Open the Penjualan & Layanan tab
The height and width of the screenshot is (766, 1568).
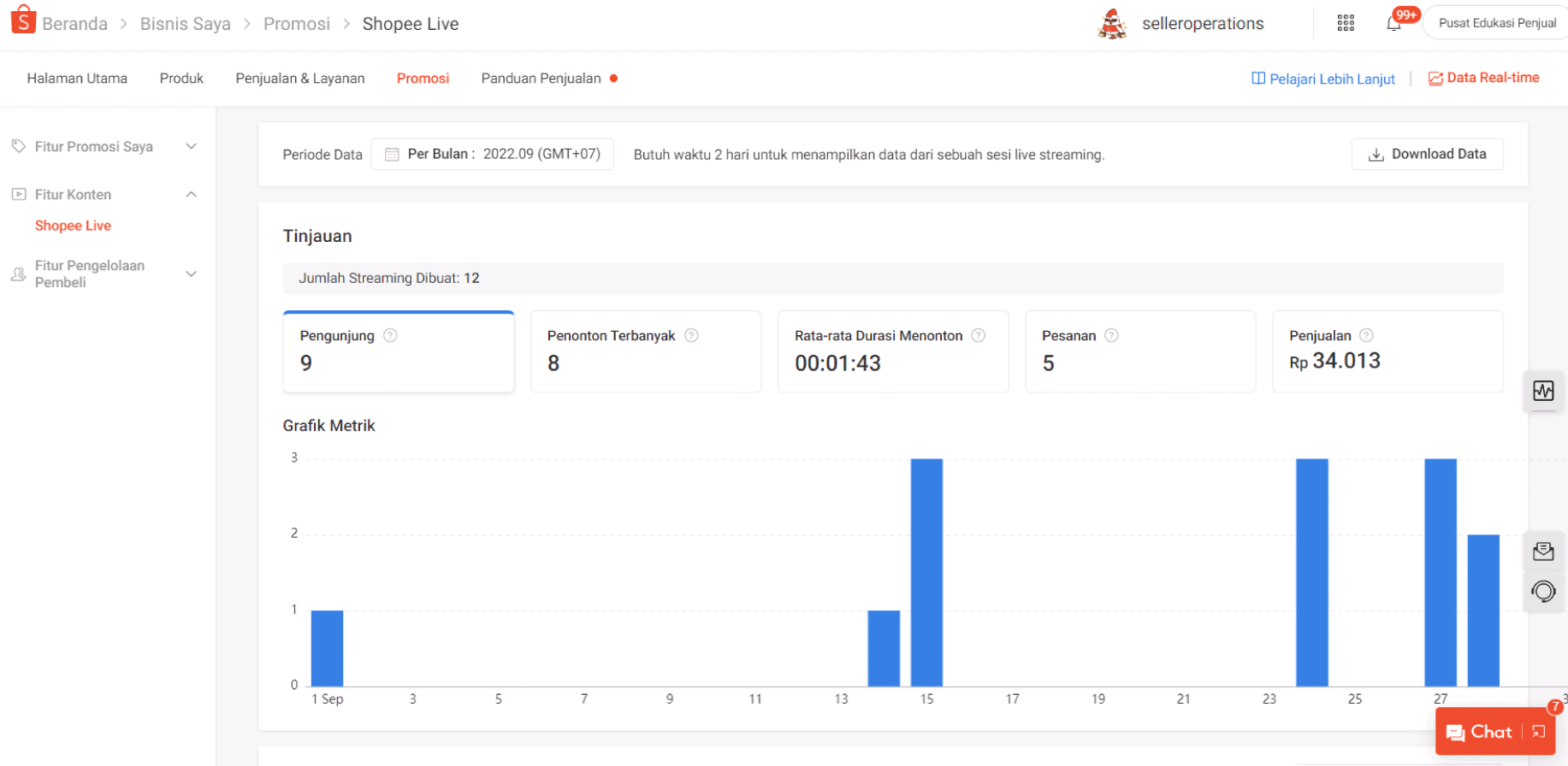coord(299,78)
